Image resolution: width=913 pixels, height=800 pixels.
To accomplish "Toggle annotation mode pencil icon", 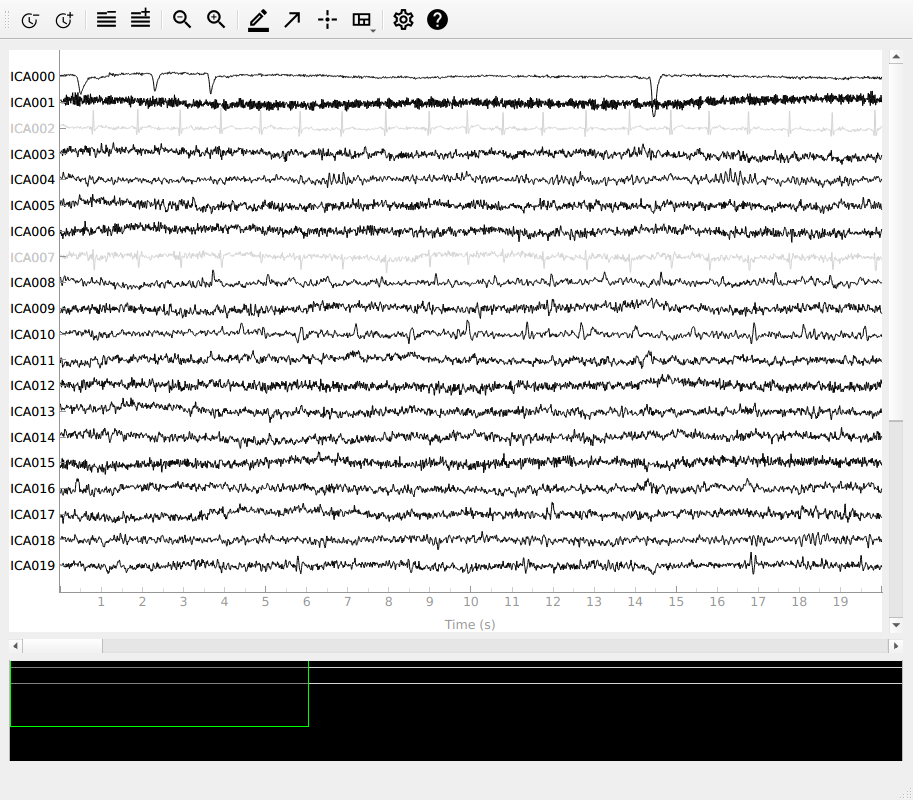I will point(258,20).
